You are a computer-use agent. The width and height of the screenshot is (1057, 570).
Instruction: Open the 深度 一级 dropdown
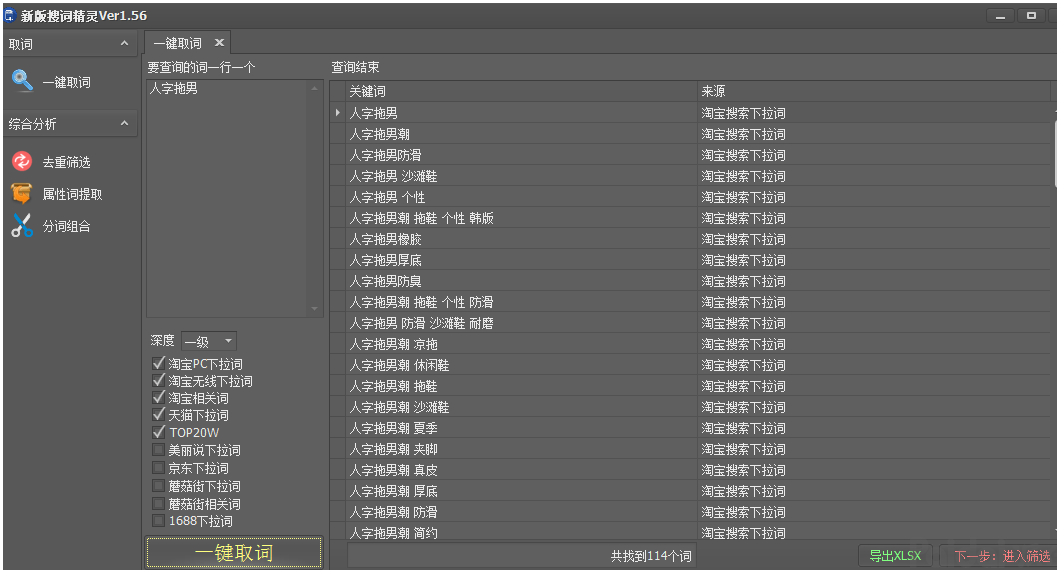209,341
